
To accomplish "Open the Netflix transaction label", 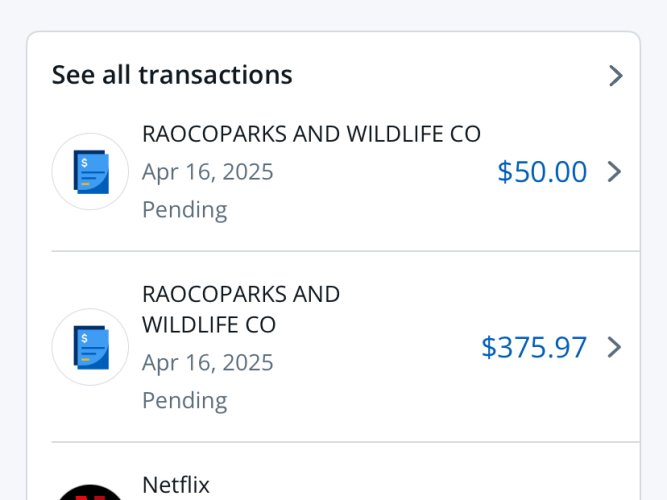I will point(176,485).
